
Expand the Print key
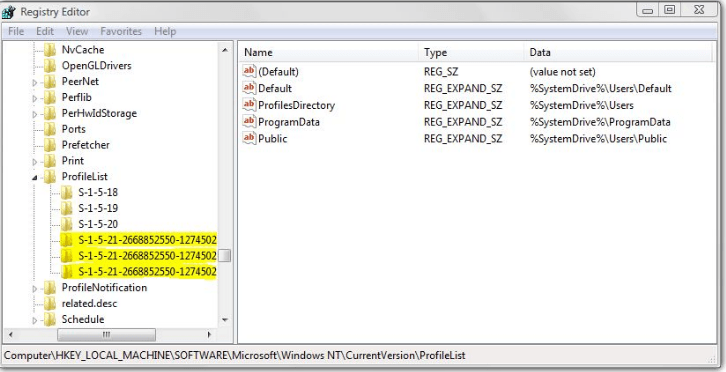tap(35, 162)
